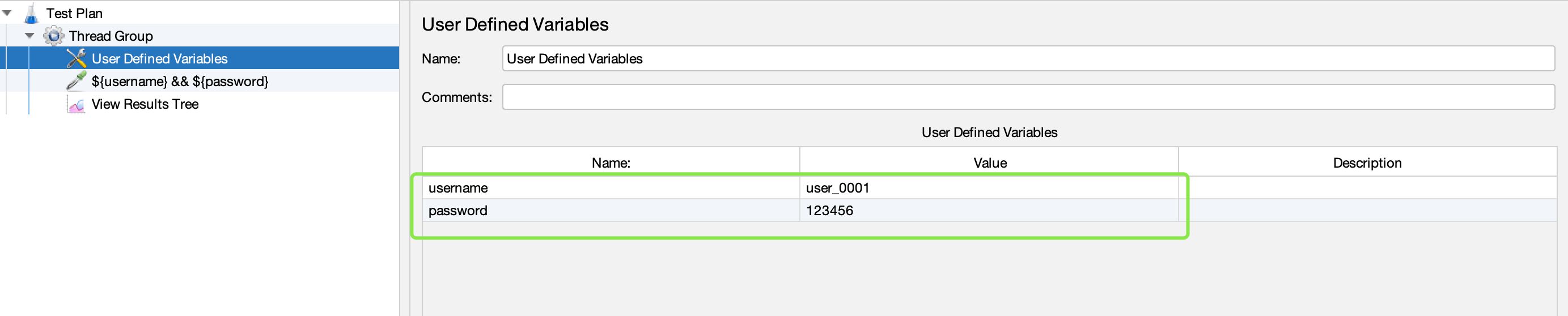Select the Thread Group tree item
Viewport: 1568px width, 316px height.
pyautogui.click(x=111, y=36)
